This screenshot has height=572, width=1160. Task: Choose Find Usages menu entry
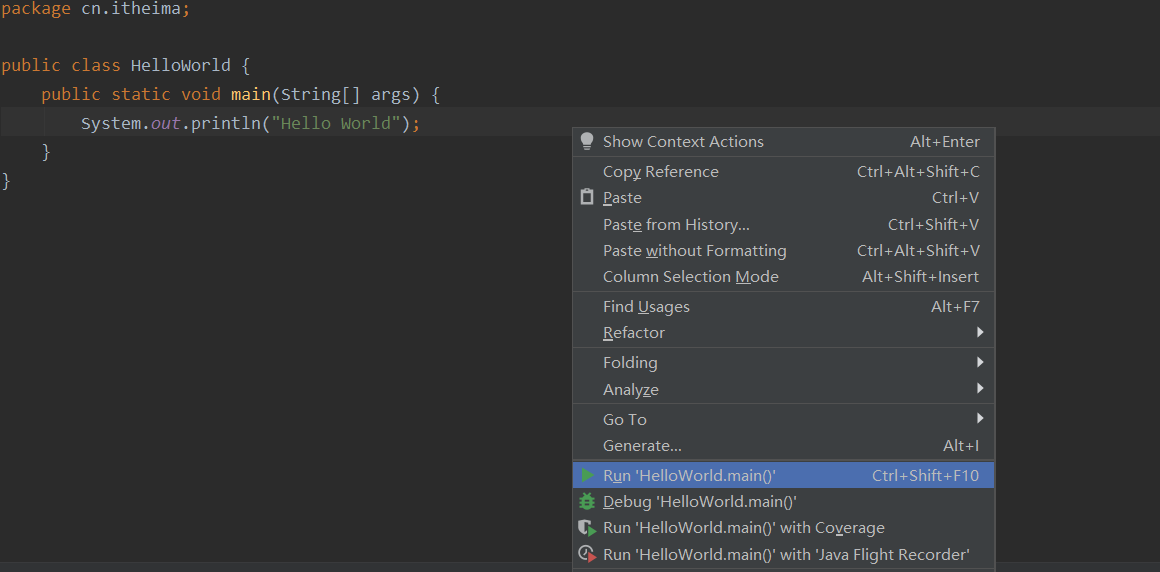pos(646,307)
